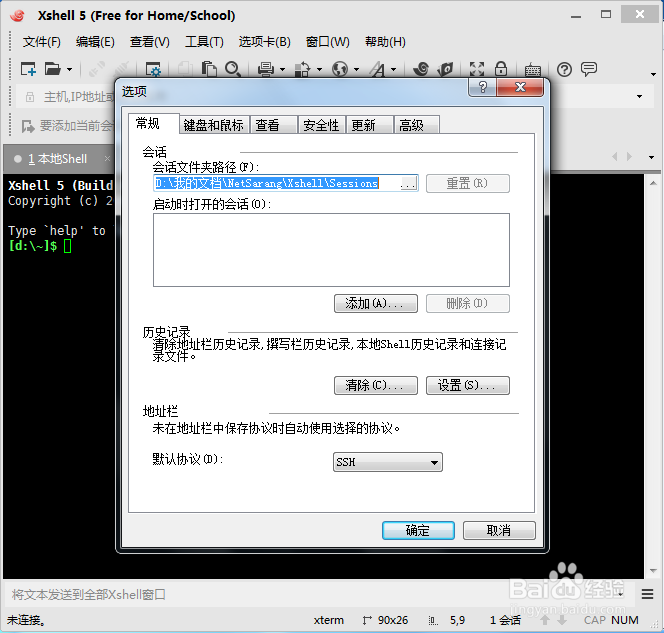This screenshot has width=664, height=633.
Task: Click the xterm status bar text
Action: pos(329,620)
